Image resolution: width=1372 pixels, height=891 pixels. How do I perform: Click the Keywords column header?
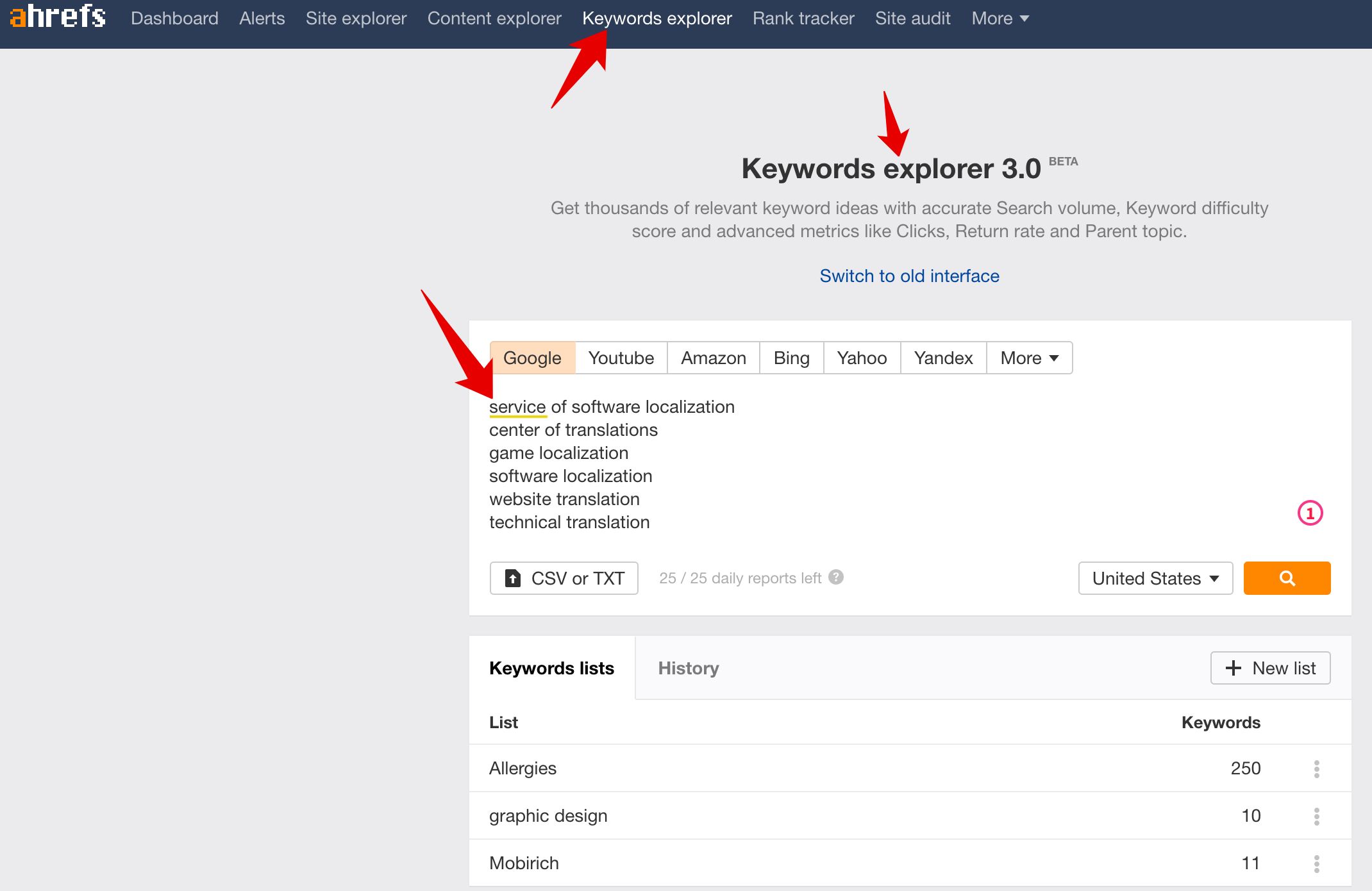coord(1221,722)
